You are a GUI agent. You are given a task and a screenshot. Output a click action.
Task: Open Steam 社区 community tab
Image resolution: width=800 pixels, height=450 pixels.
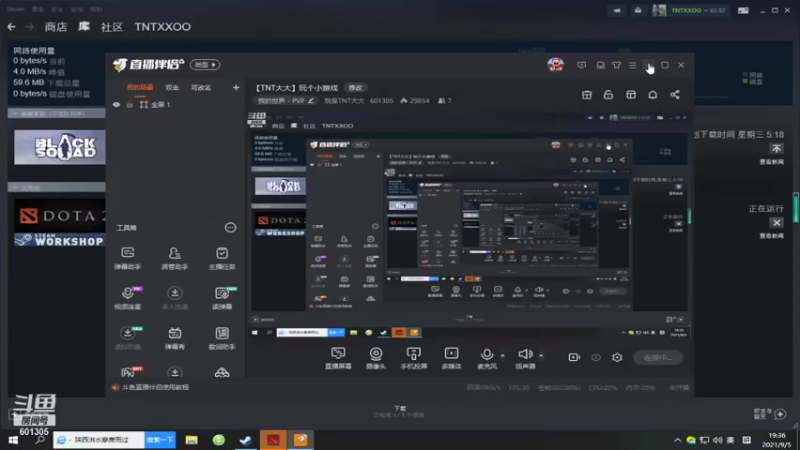112,27
